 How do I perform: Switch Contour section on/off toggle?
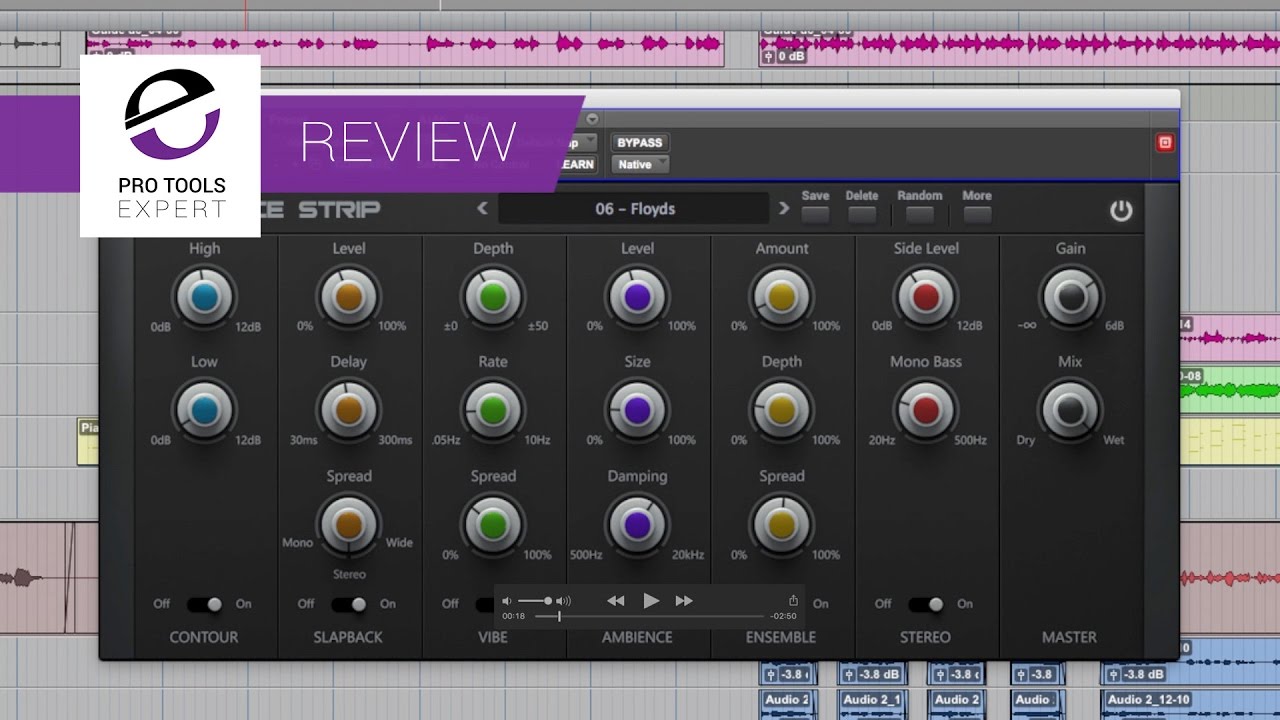pos(205,604)
